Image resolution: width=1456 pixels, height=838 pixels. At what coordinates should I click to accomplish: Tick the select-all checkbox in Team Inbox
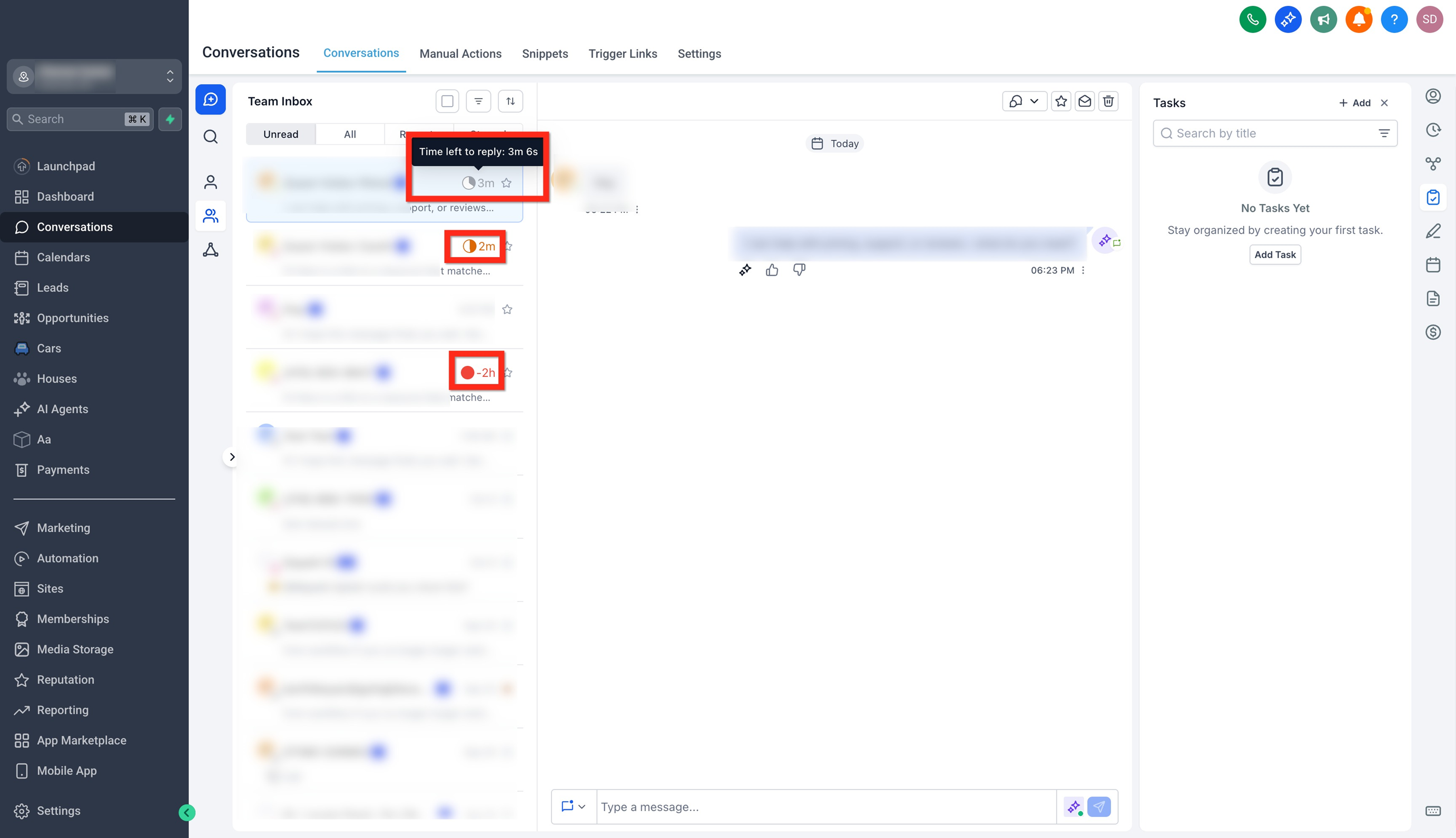tap(447, 101)
